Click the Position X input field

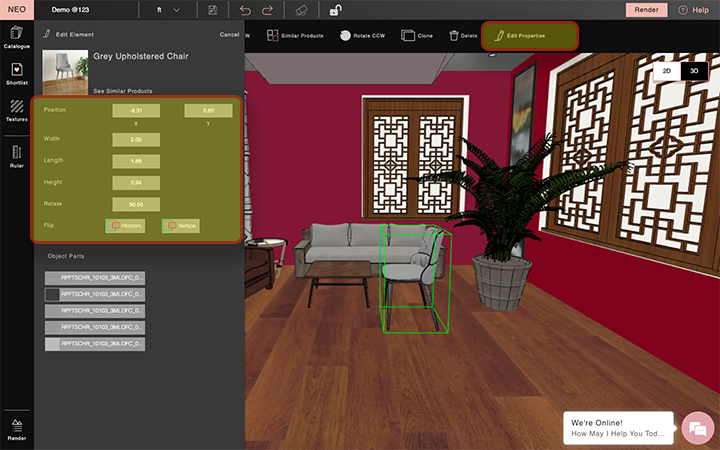pyautogui.click(x=136, y=111)
